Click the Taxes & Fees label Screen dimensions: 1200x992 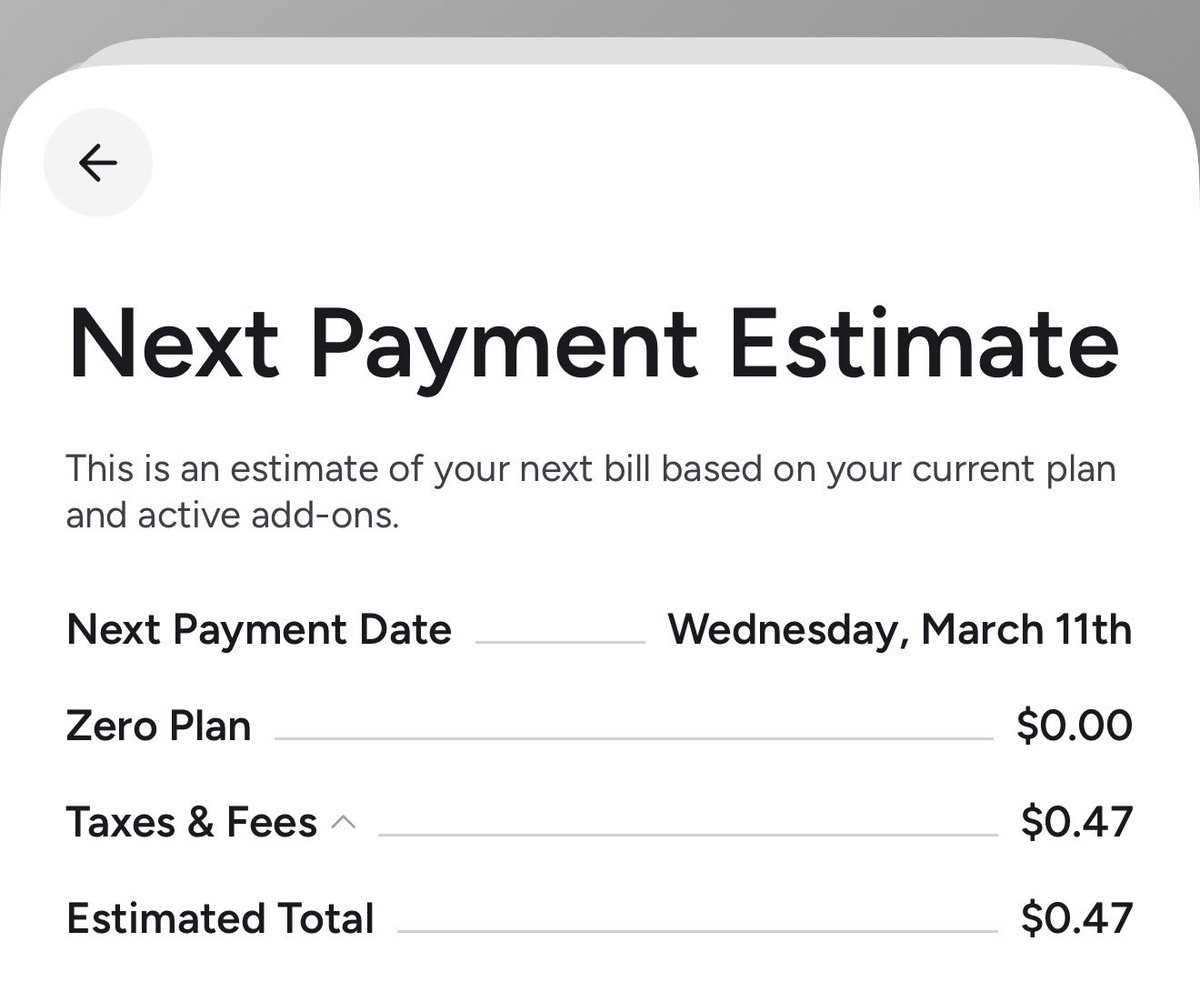point(191,822)
